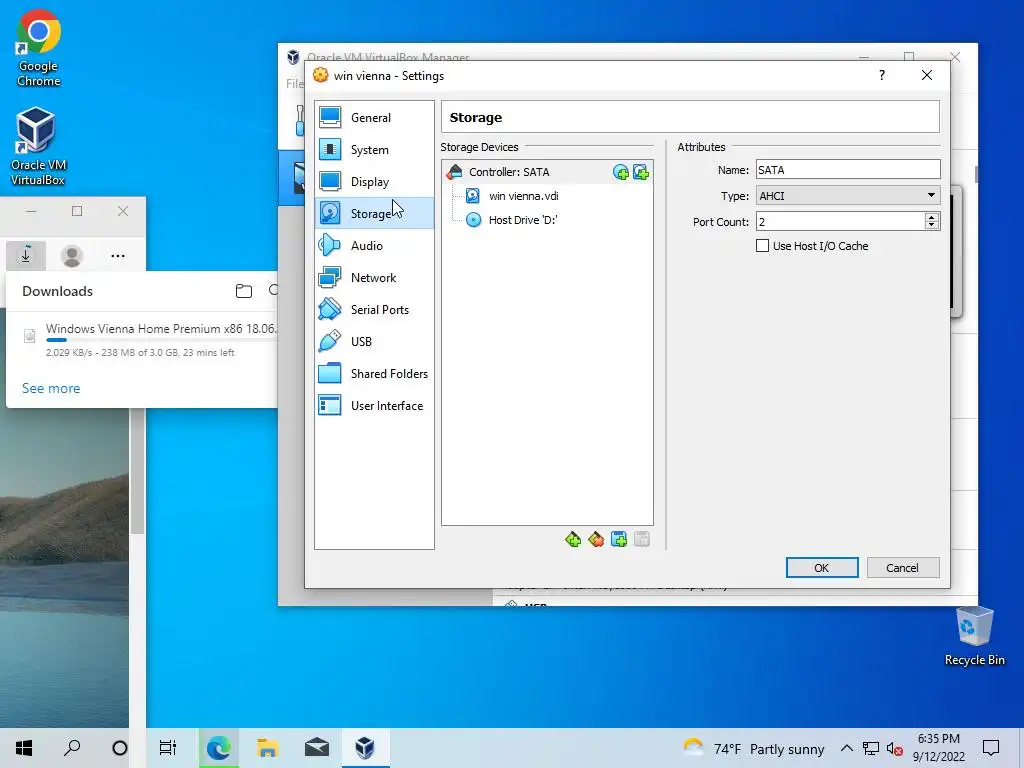The width and height of the screenshot is (1024, 768).
Task: Click the help question mark button
Action: click(882, 75)
